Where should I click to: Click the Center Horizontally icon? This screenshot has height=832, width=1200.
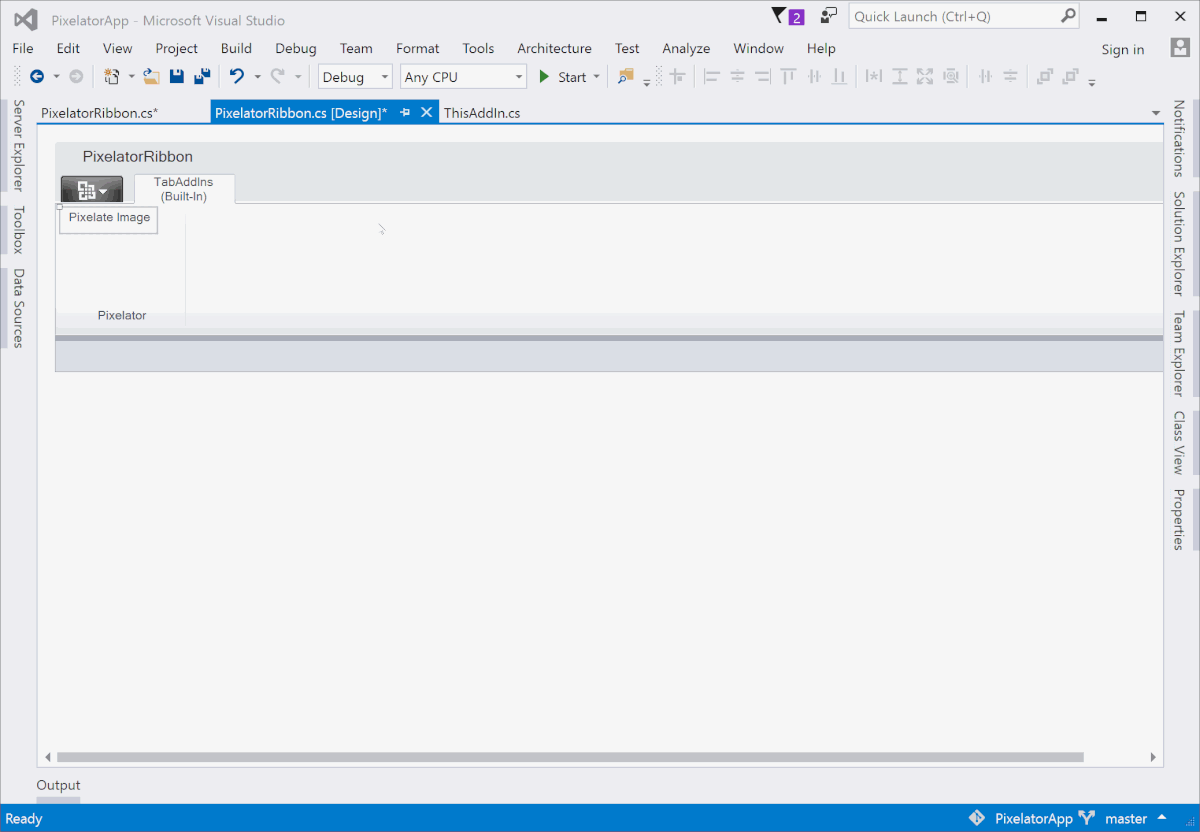[985, 77]
